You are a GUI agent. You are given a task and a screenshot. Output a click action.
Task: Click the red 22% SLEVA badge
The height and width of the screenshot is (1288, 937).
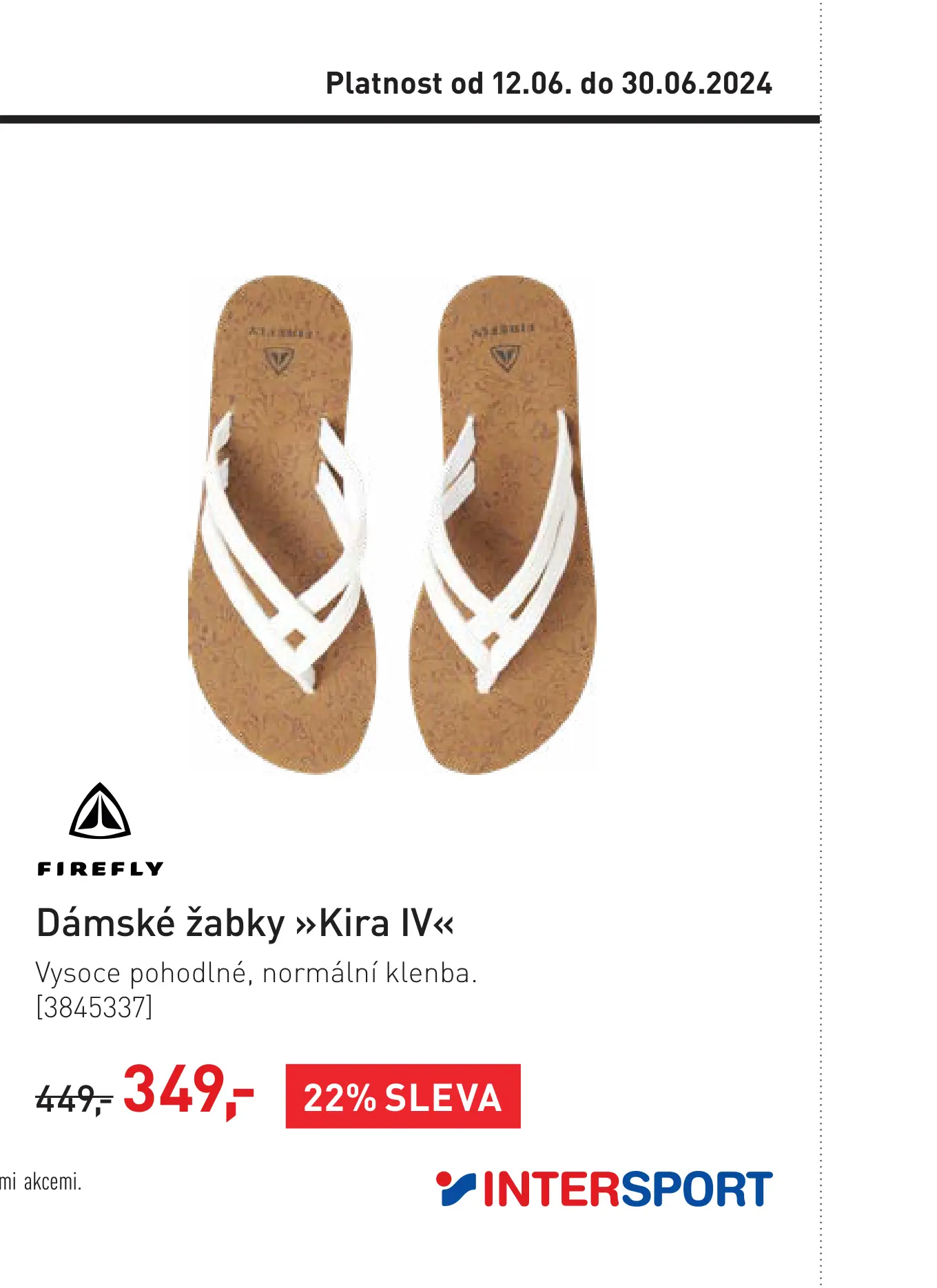tap(403, 1097)
